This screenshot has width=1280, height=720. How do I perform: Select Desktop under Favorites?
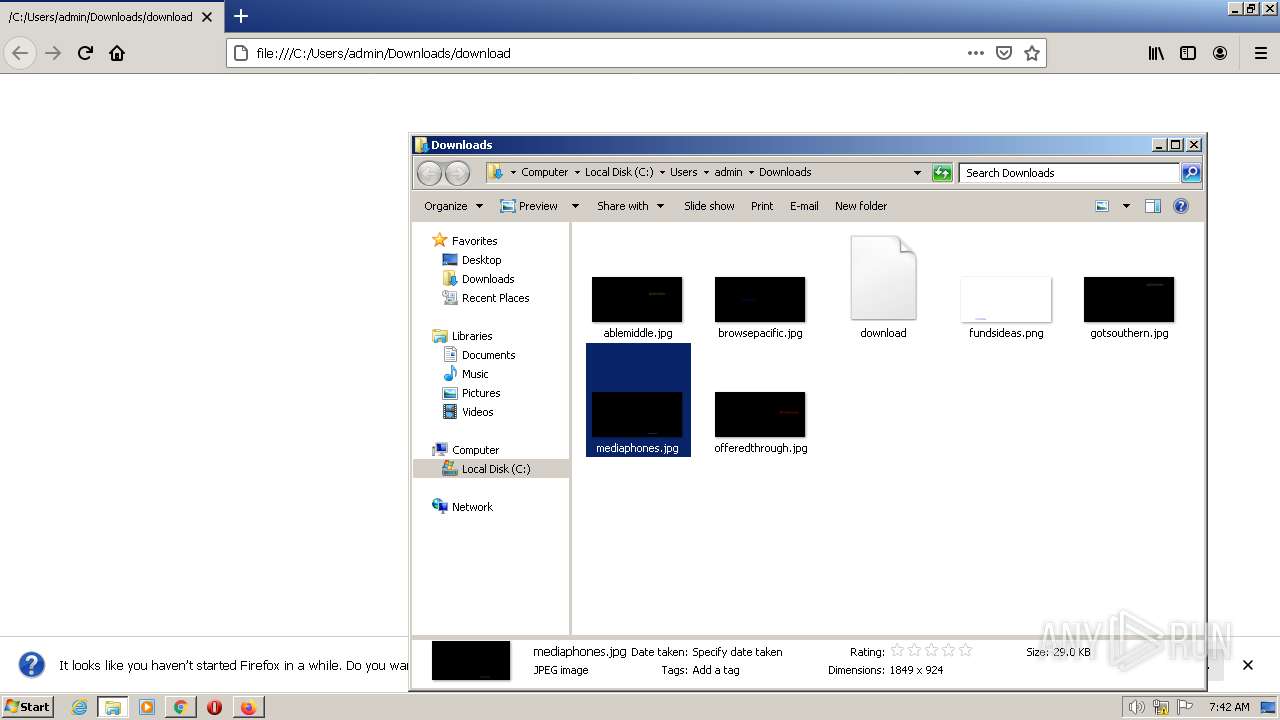pos(481,260)
